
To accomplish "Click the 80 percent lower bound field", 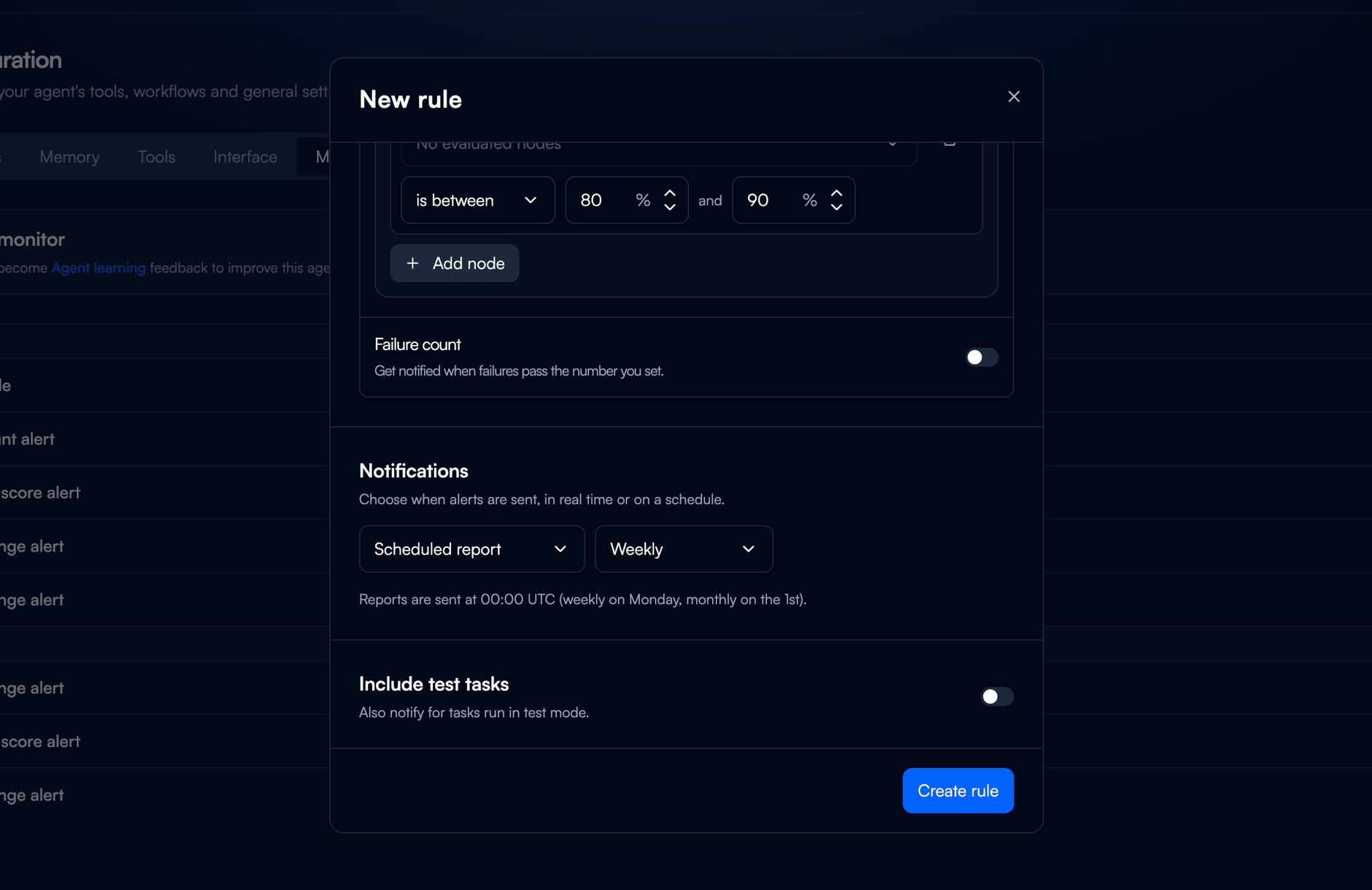I will [x=626, y=200].
